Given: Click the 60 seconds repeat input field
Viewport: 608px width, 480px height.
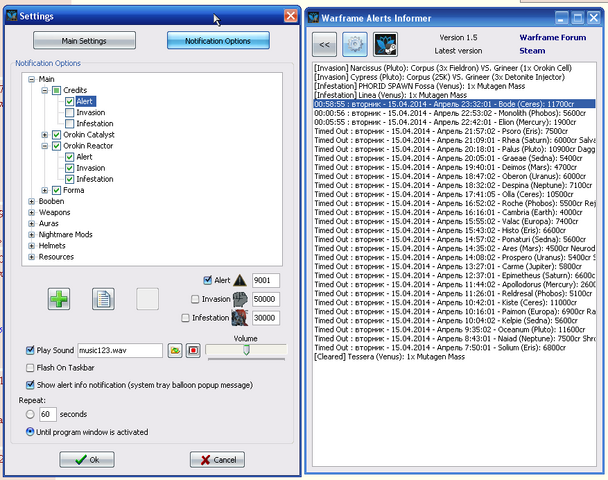Looking at the screenshot, I should pos(48,414).
